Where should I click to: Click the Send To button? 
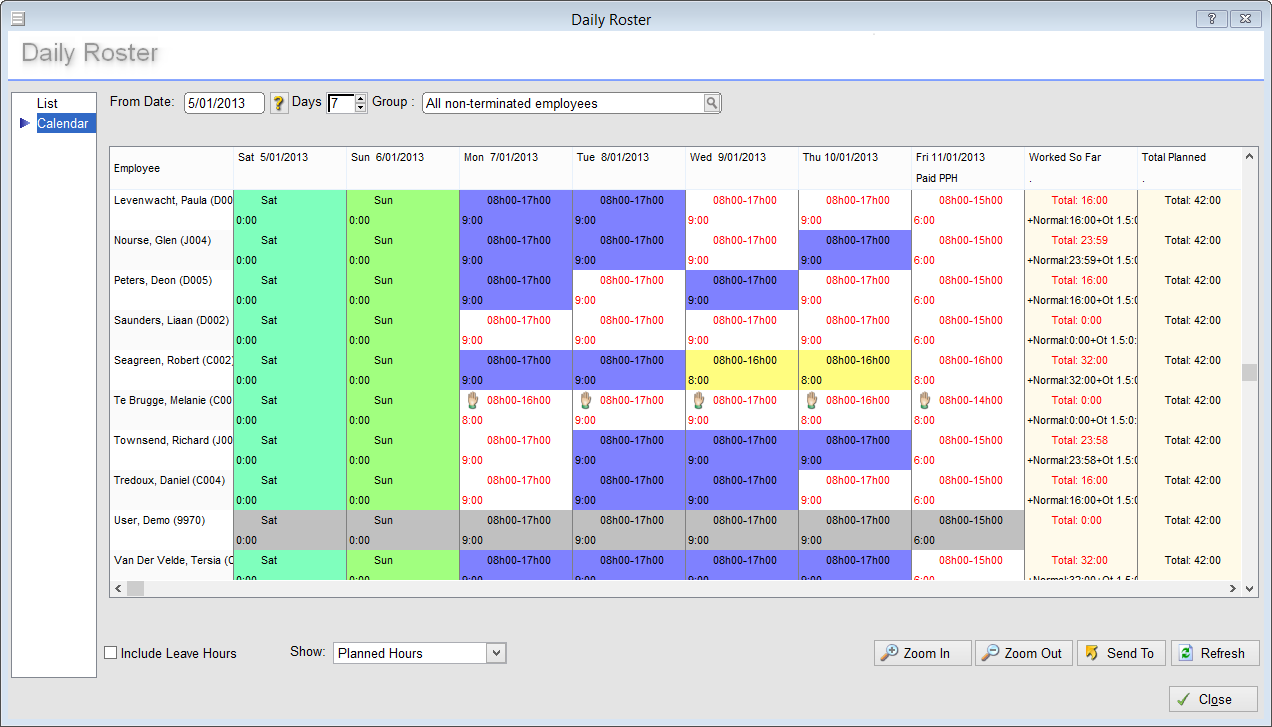tap(1120, 653)
